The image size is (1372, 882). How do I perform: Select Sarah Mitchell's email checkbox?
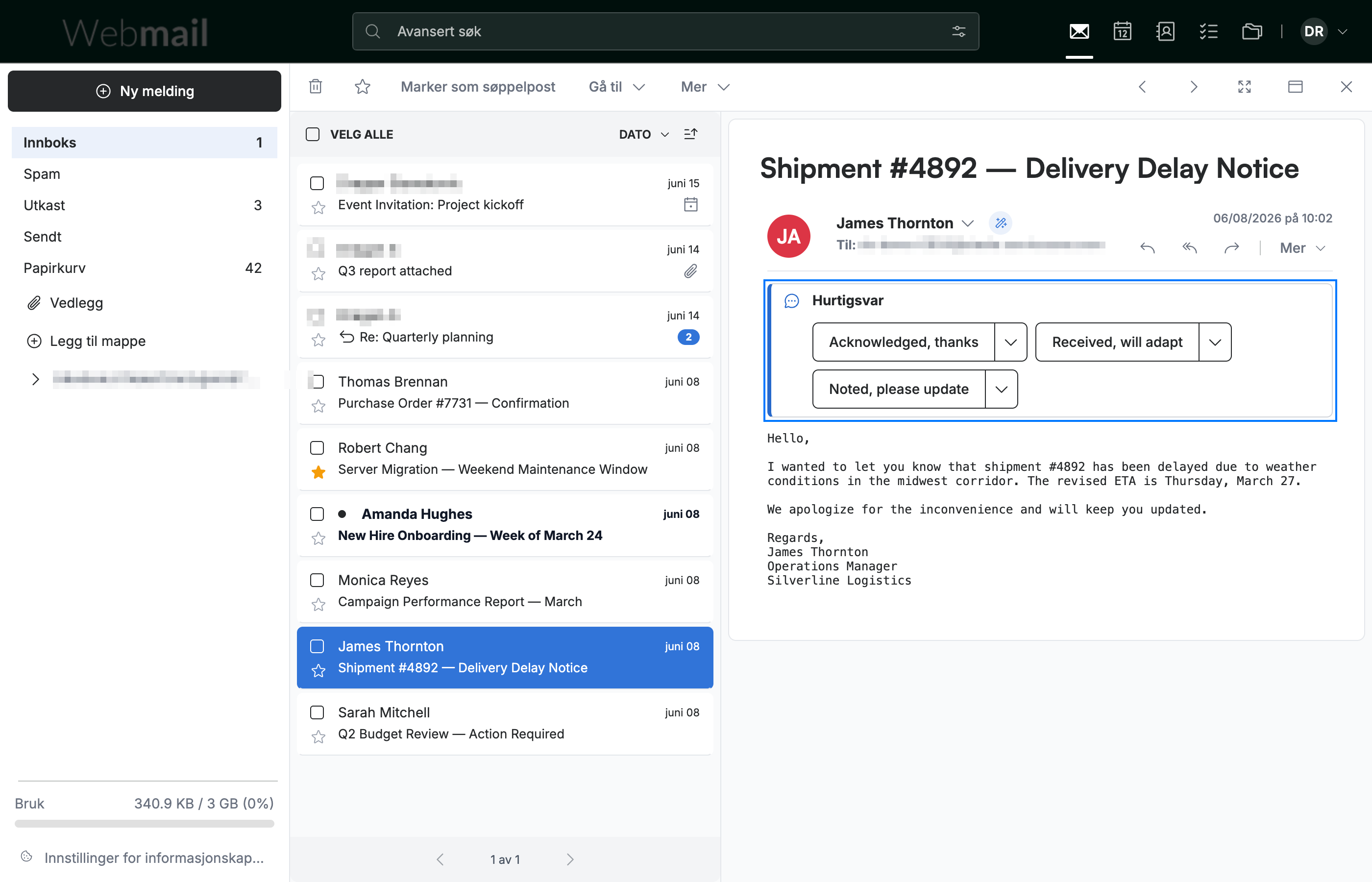click(x=317, y=712)
